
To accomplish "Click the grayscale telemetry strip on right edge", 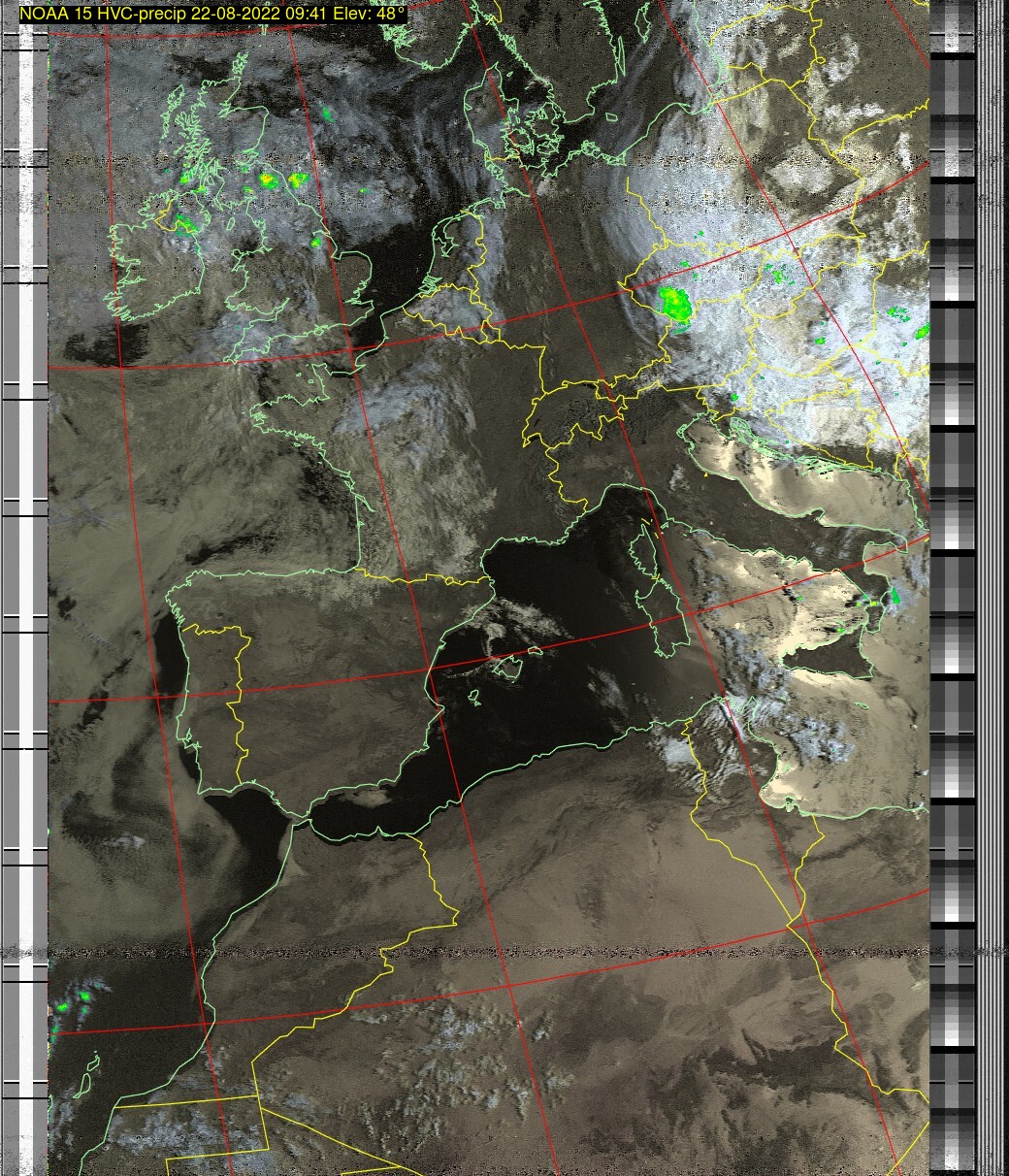I will [952, 582].
